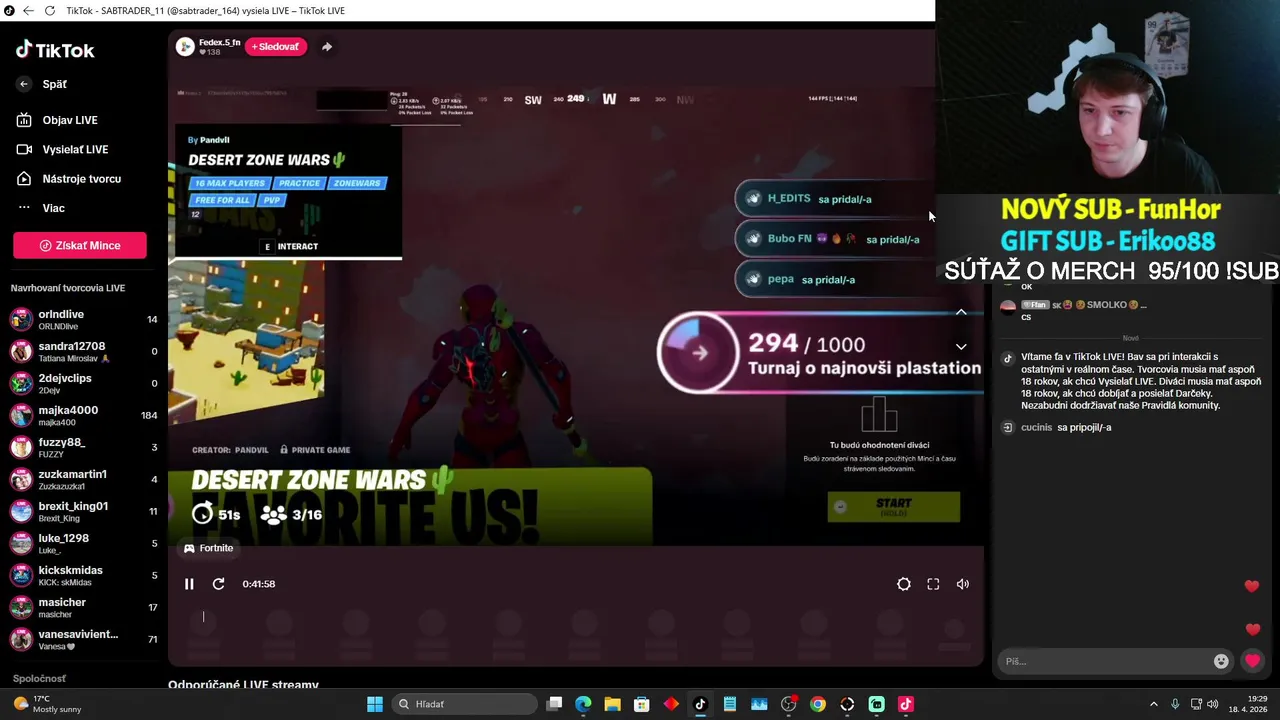
Task: Click the Bubo FN joined notification
Action: 835,239
